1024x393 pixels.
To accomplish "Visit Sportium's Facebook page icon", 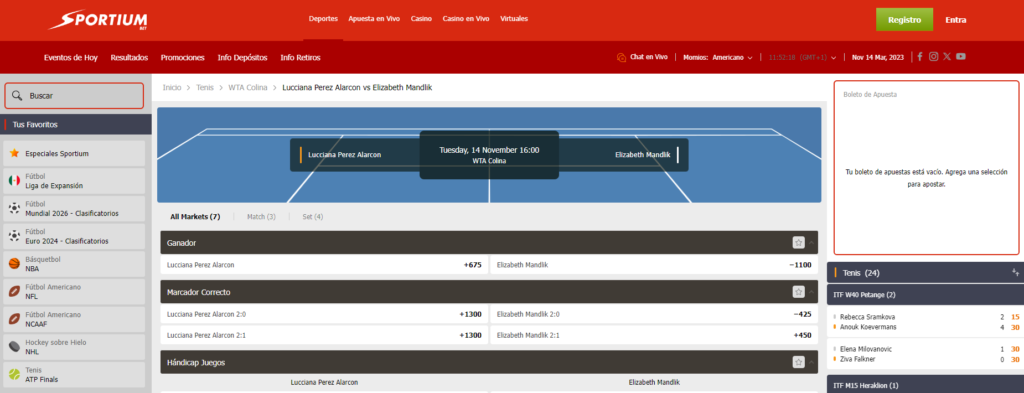I will click(920, 57).
